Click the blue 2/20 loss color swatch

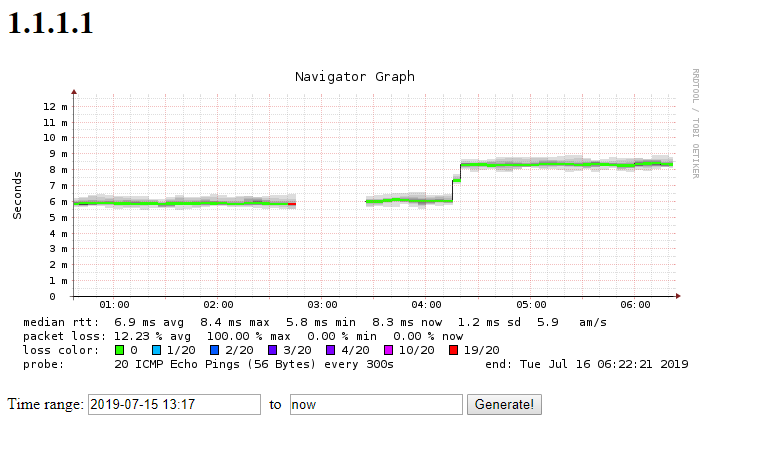coord(214,350)
